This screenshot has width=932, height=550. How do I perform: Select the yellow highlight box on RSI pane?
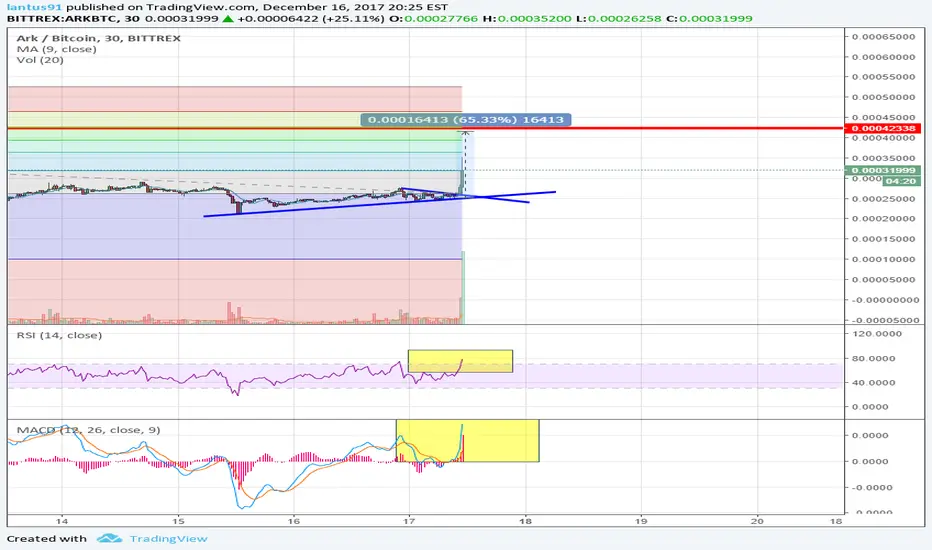tap(460, 361)
